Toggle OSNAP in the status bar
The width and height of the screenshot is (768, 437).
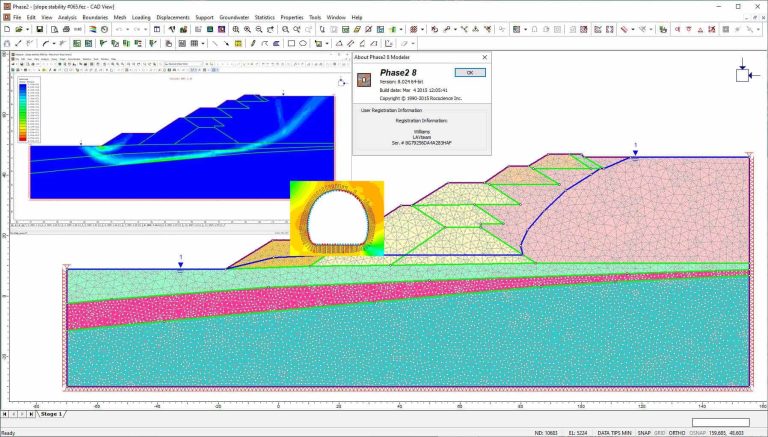[697, 433]
